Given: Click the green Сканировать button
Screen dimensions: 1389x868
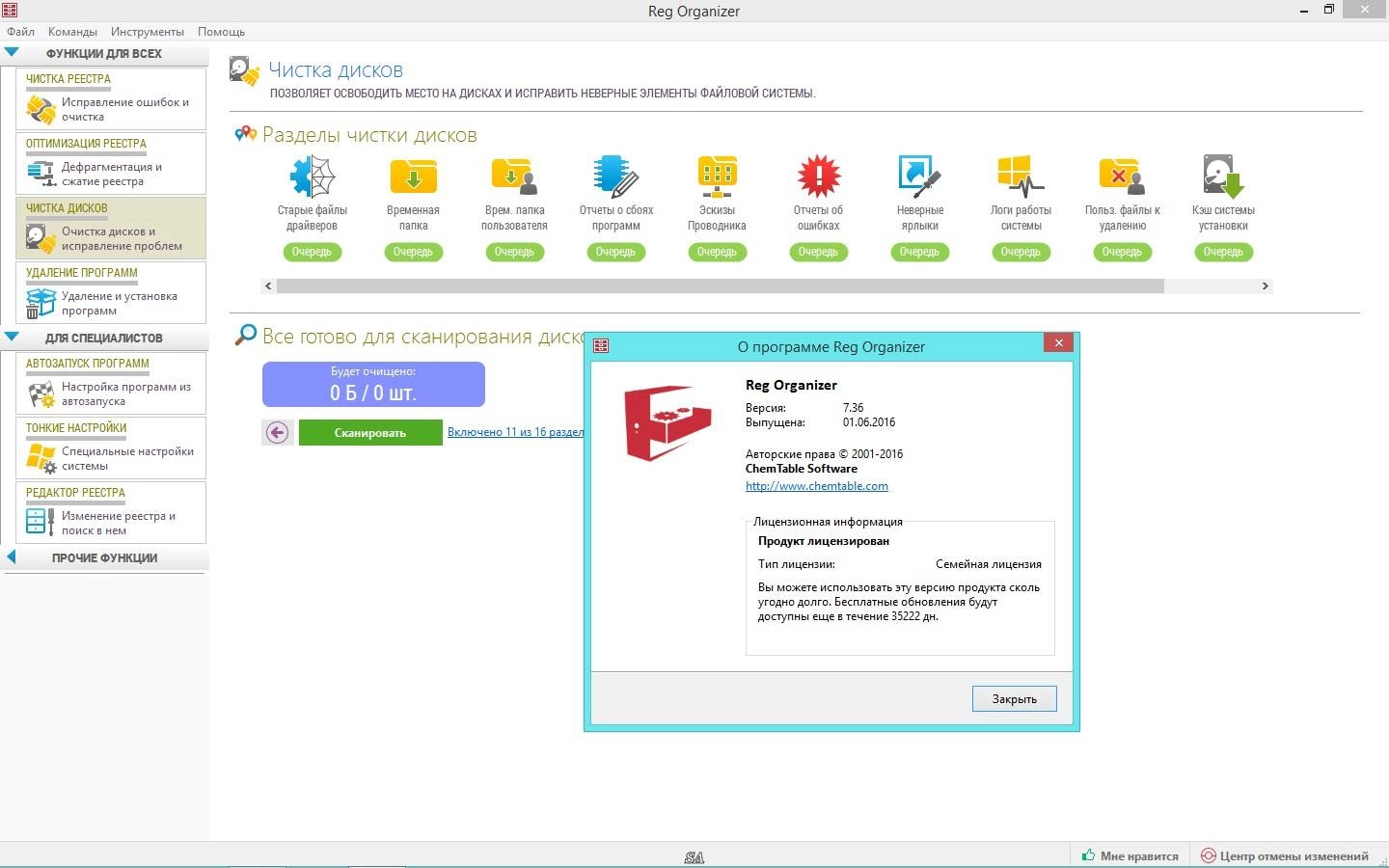Looking at the screenshot, I should click(370, 432).
